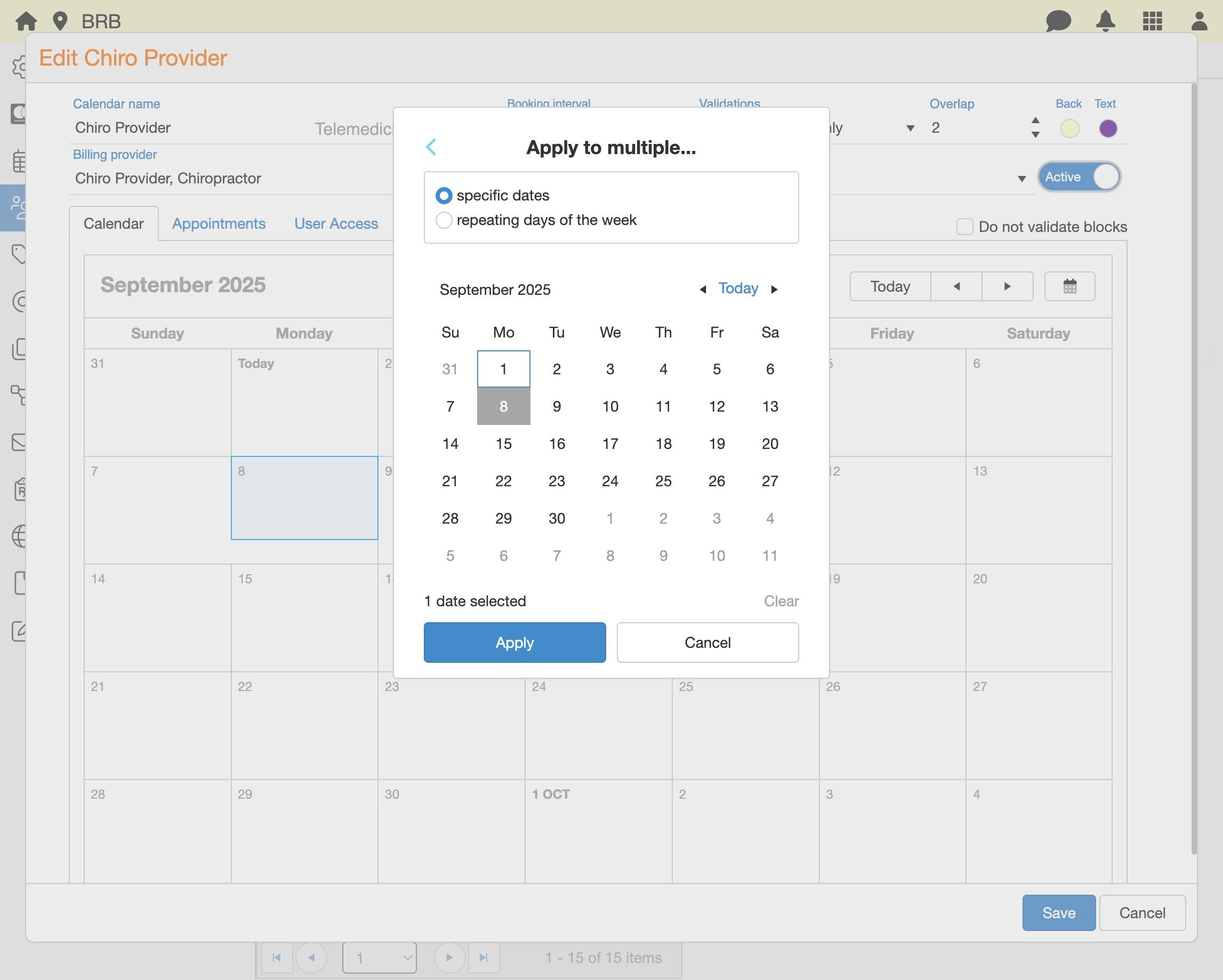
Task: Open the User Access tab
Action: (336, 223)
